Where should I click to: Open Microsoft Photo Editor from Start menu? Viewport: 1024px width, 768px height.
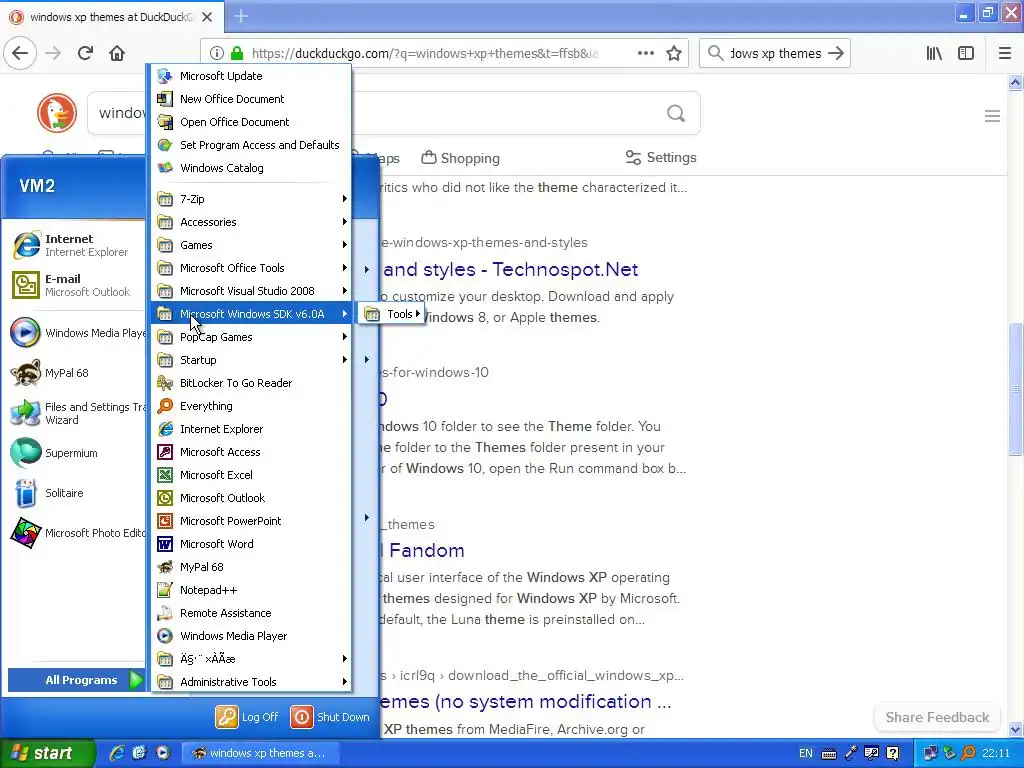76,533
